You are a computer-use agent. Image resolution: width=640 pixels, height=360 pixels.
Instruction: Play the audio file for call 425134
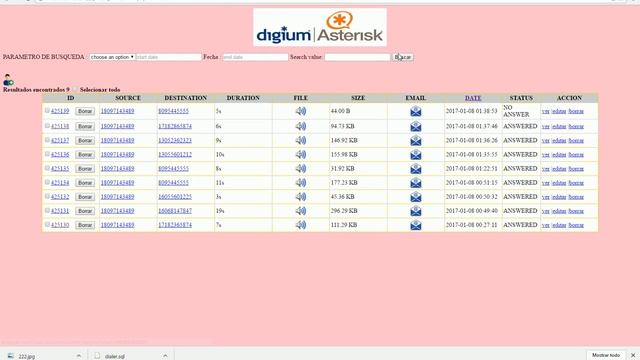301,182
